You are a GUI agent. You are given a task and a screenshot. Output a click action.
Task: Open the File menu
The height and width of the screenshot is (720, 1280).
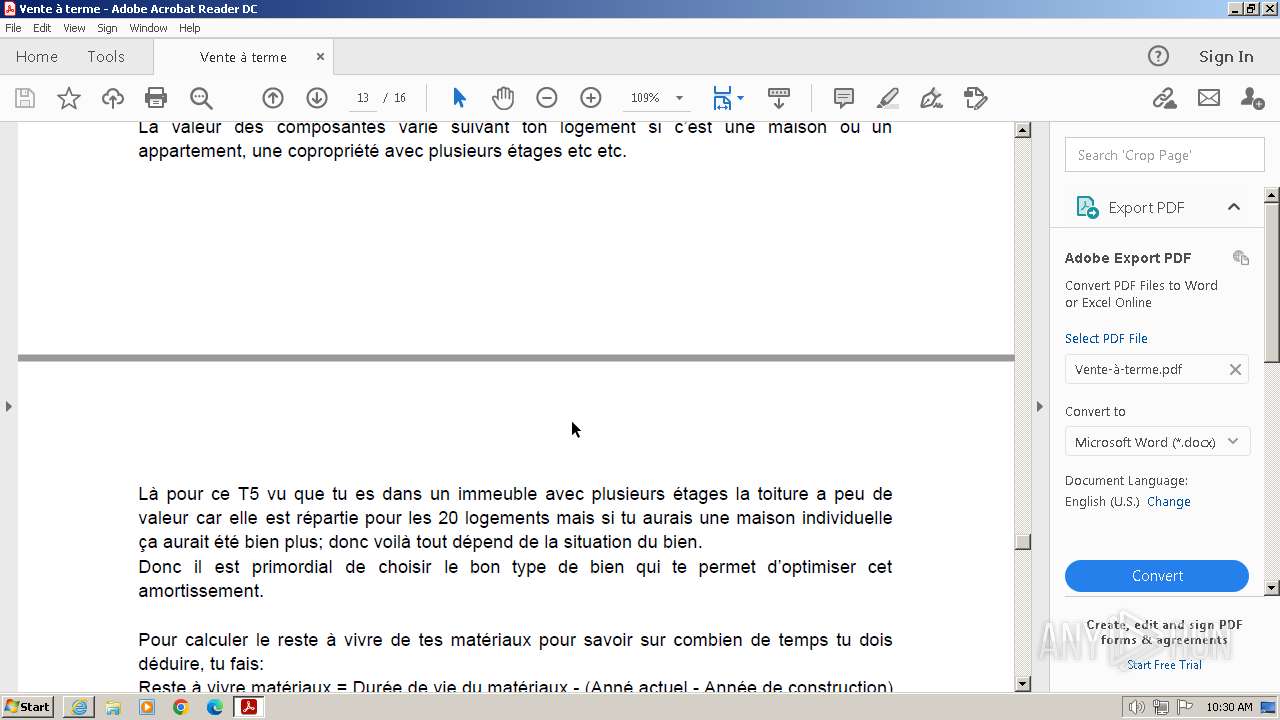[13, 28]
